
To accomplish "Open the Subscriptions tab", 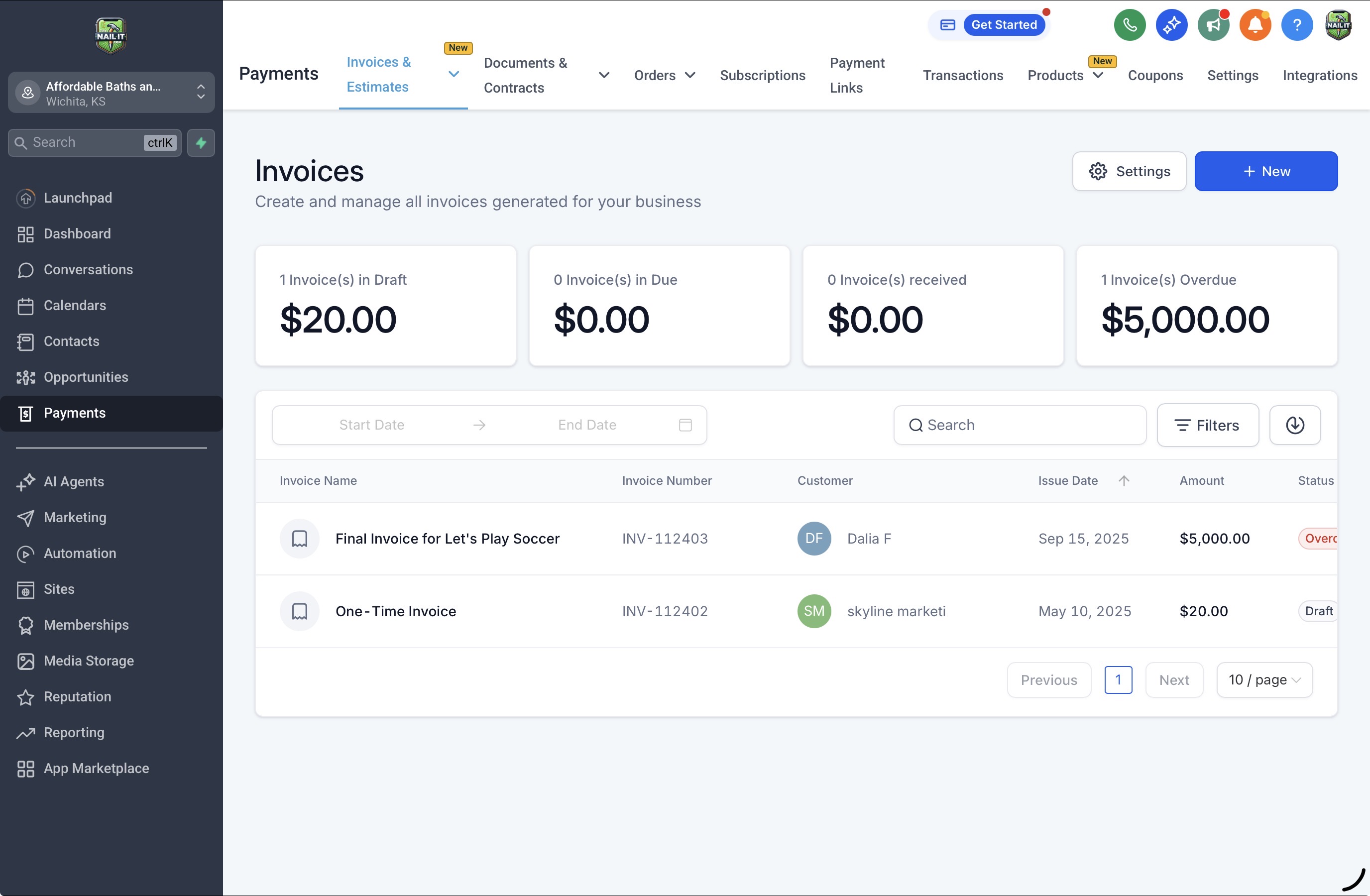I will pos(763,75).
